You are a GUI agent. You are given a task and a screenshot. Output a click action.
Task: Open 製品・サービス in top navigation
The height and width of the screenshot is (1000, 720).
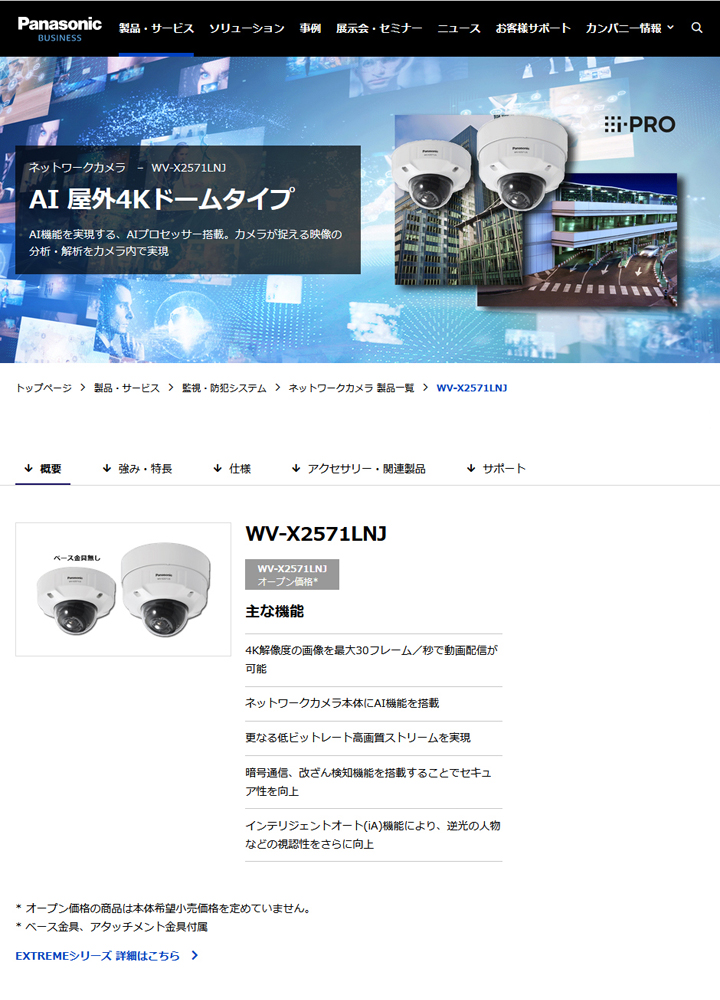[x=156, y=28]
